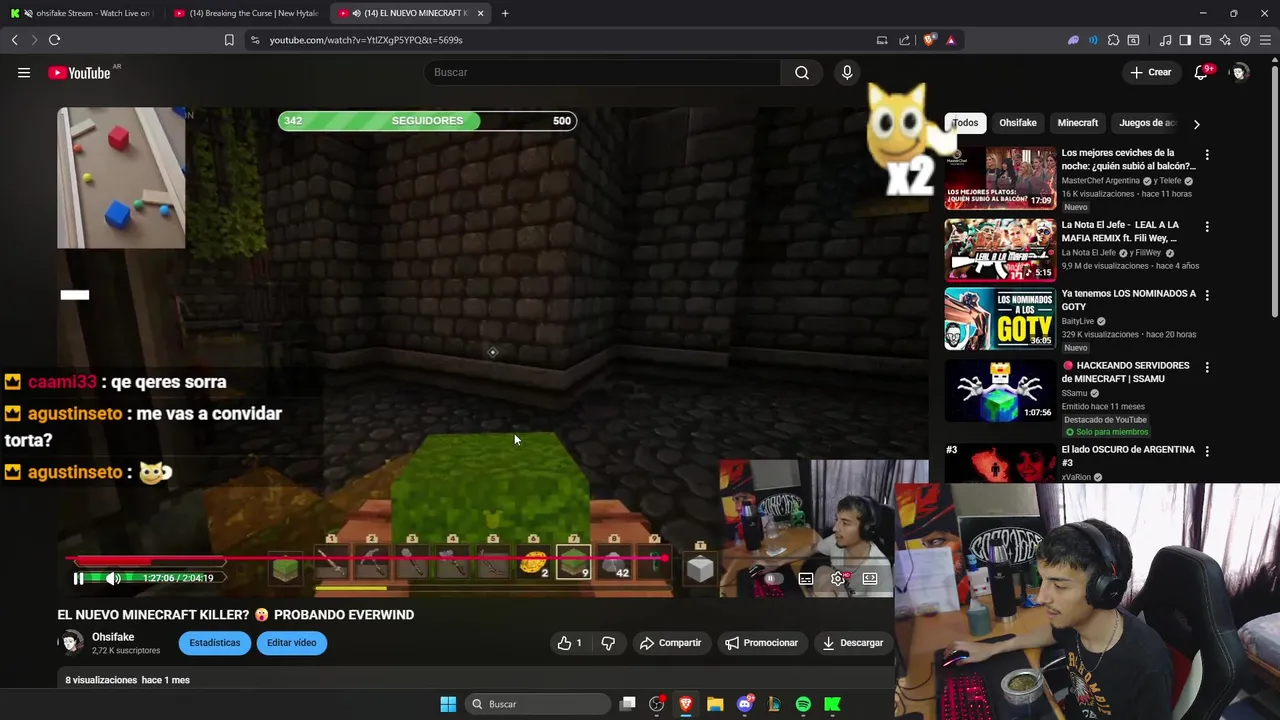
Task: Show more filter chips with right arrow
Action: 1196,124
